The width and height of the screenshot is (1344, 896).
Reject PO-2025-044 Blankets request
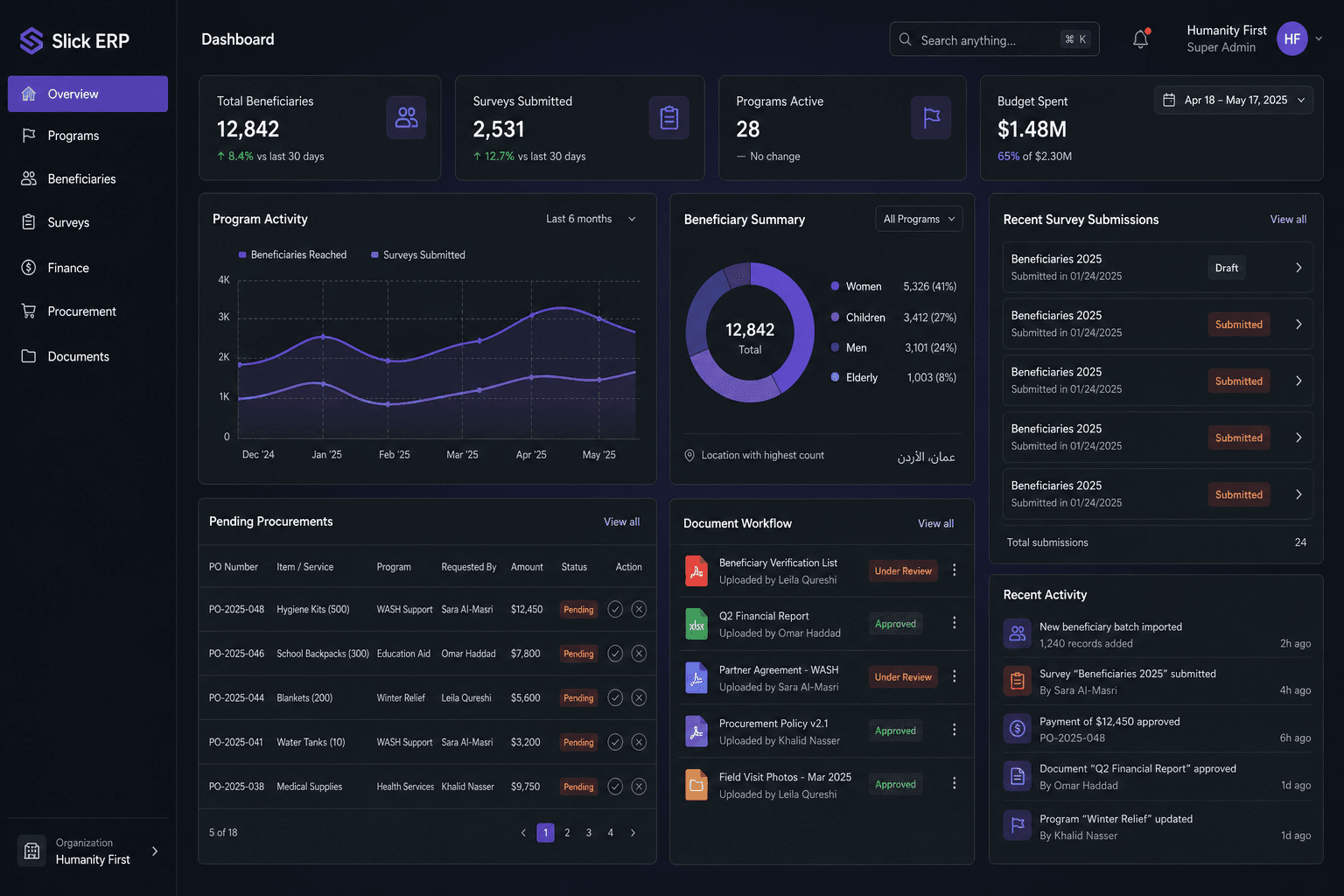click(x=639, y=697)
